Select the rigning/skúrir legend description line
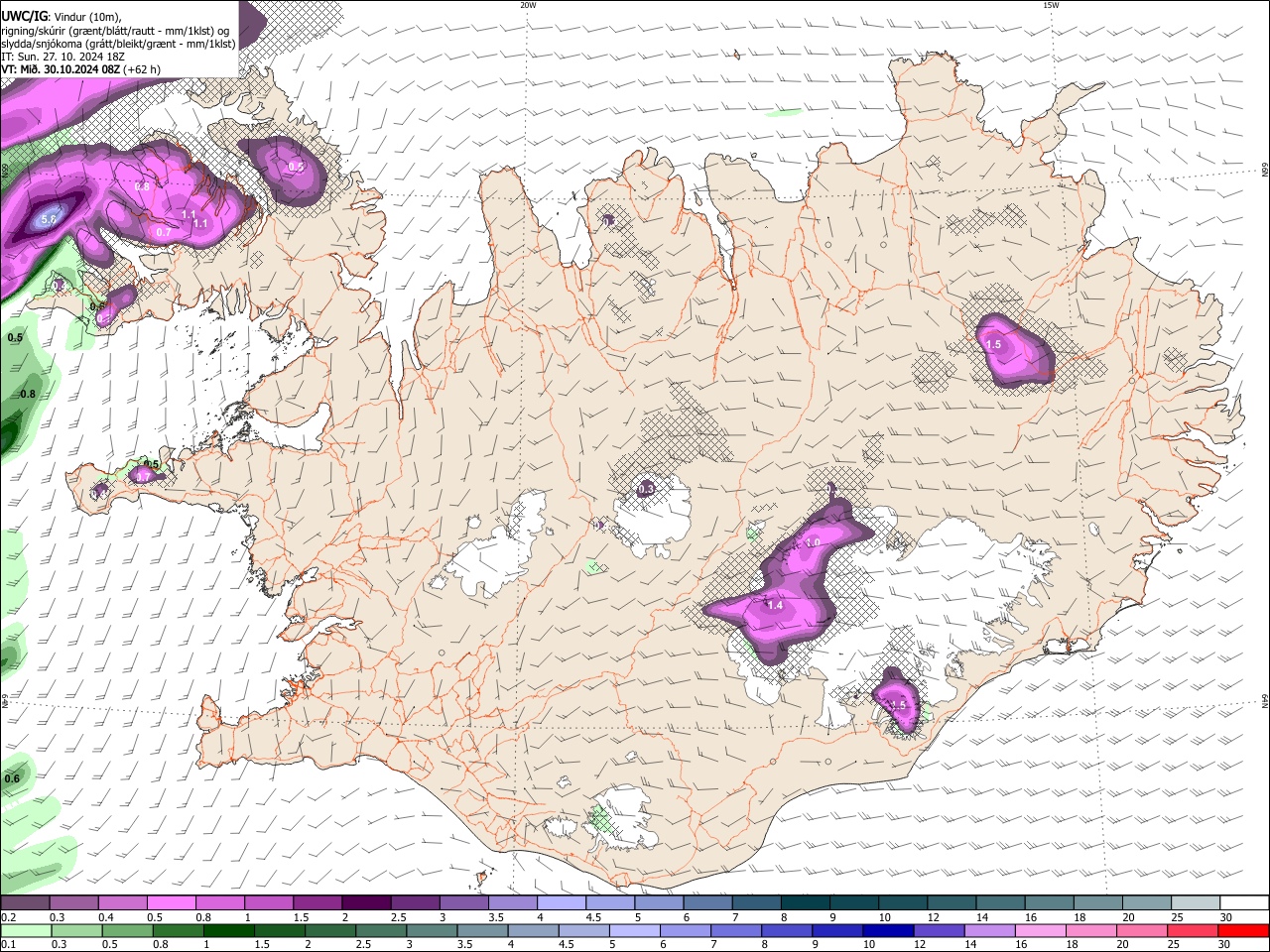Screen dimensions: 1270x952 pos(117,30)
